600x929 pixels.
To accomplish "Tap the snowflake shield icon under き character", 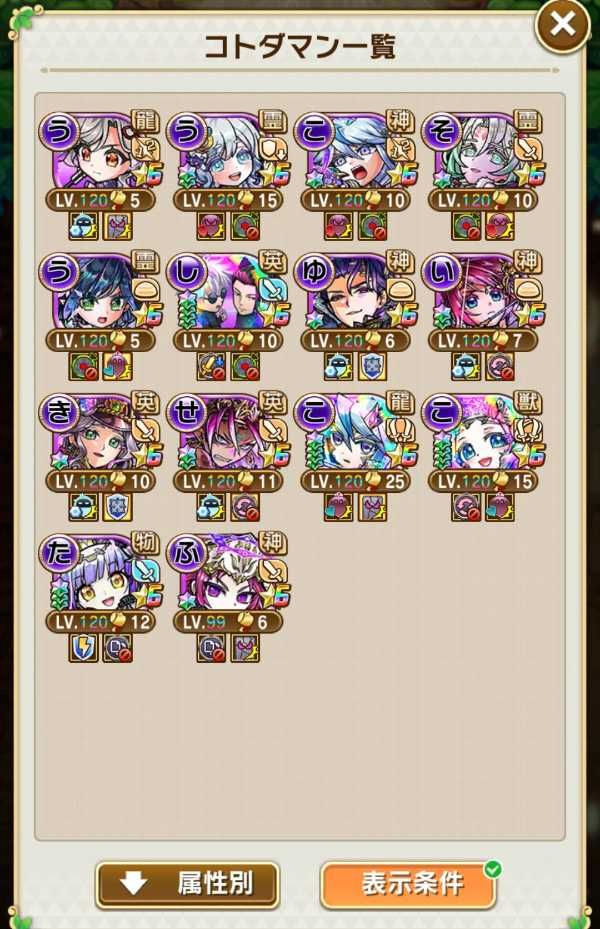I will click(x=117, y=507).
